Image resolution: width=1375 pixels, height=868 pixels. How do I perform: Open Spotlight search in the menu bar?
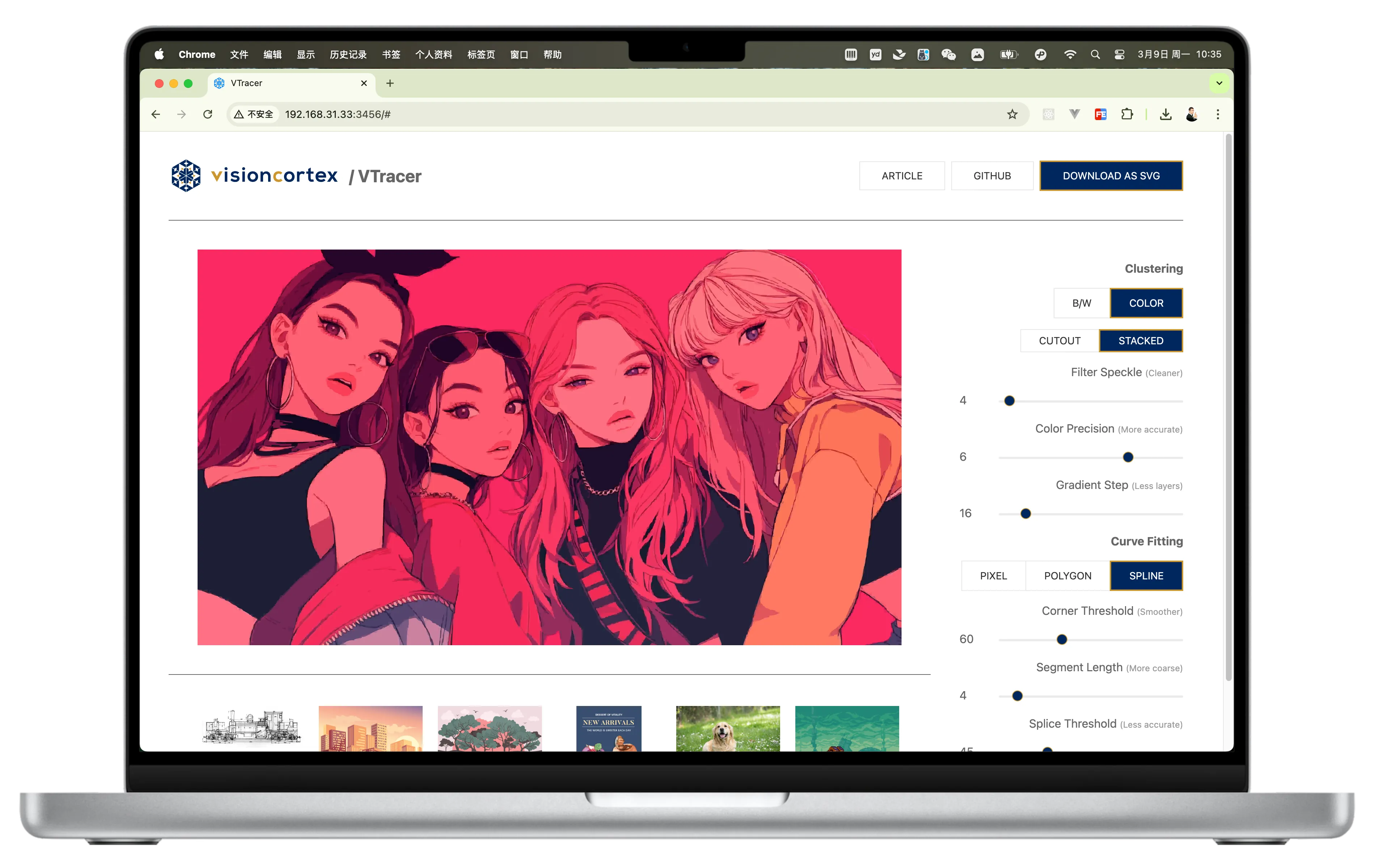[1095, 54]
